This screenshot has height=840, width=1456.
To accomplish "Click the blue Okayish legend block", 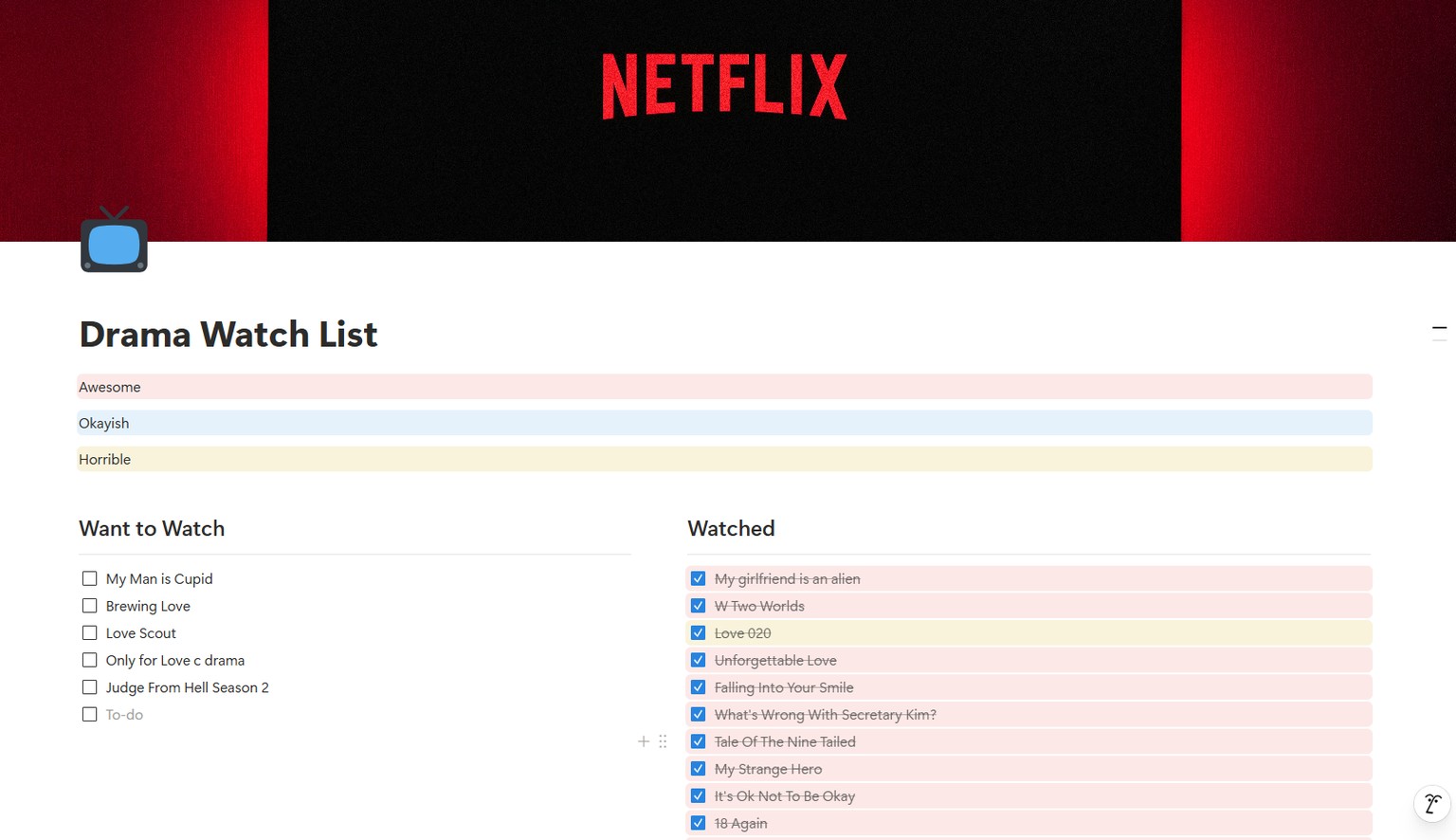I will pyautogui.click(x=724, y=423).
